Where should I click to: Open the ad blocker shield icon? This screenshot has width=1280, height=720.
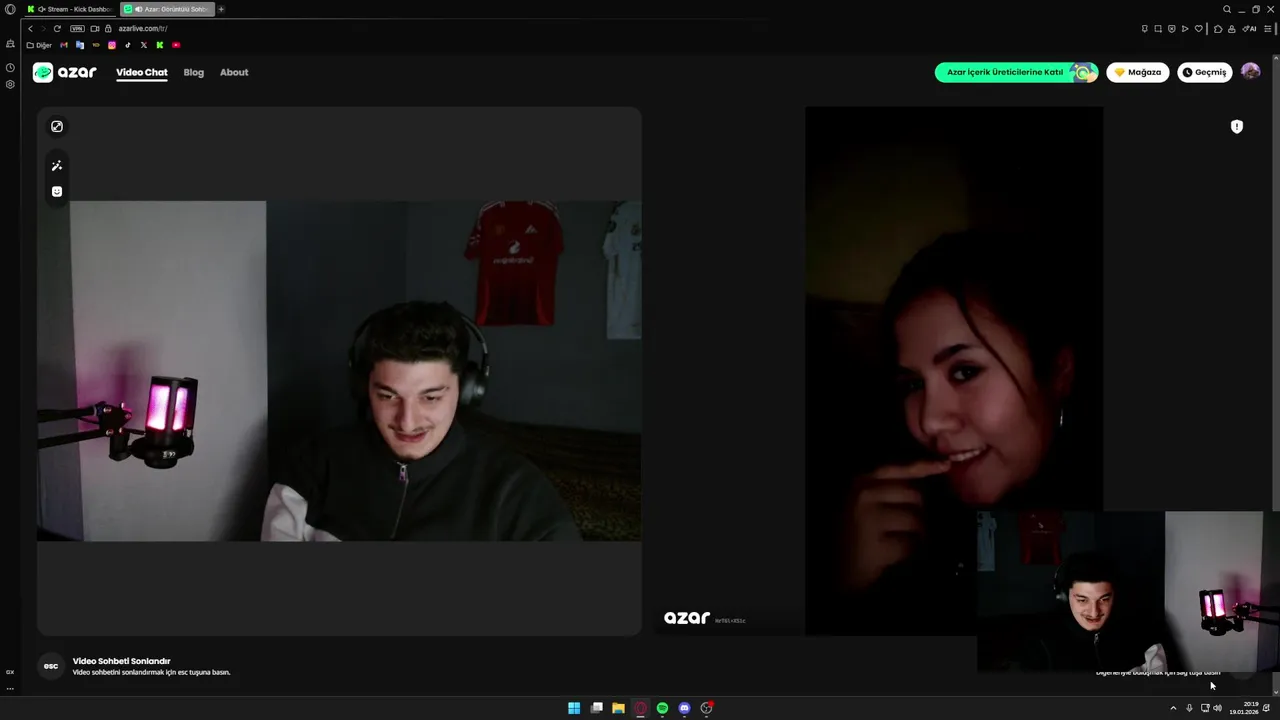pyautogui.click(x=1171, y=28)
